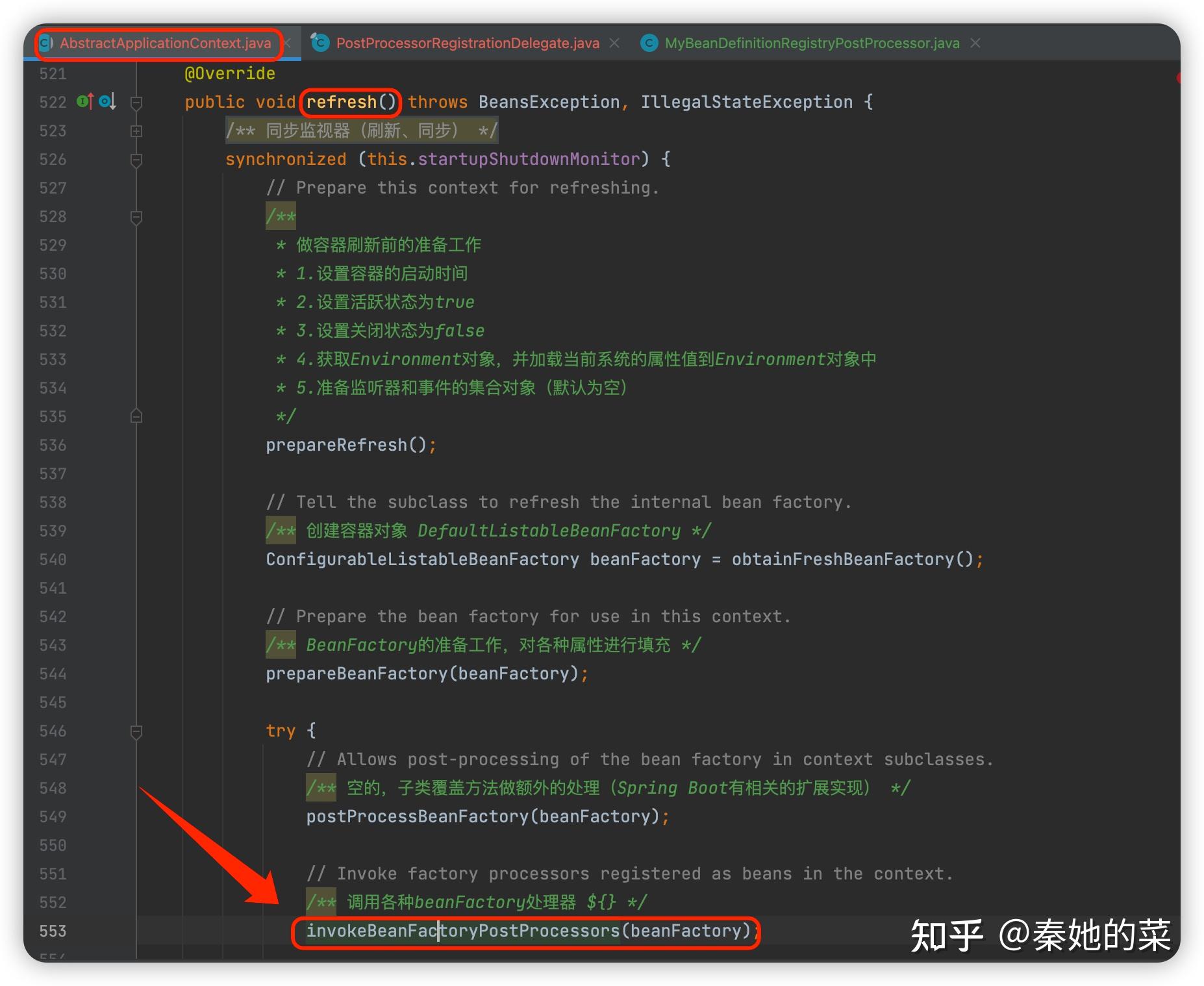Click the implementing-method gutter icon on line 522
Screen dimensions: 1204x986
tap(82, 102)
